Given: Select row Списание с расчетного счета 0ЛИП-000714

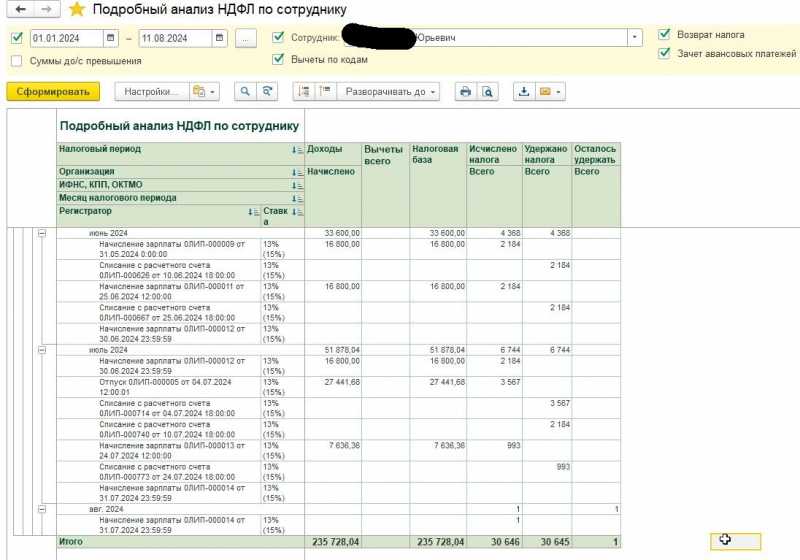Looking at the screenshot, I should [338, 409].
